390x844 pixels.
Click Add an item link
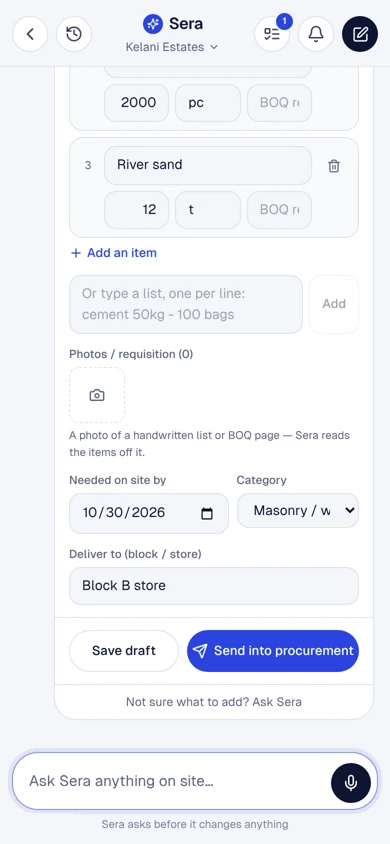(114, 253)
